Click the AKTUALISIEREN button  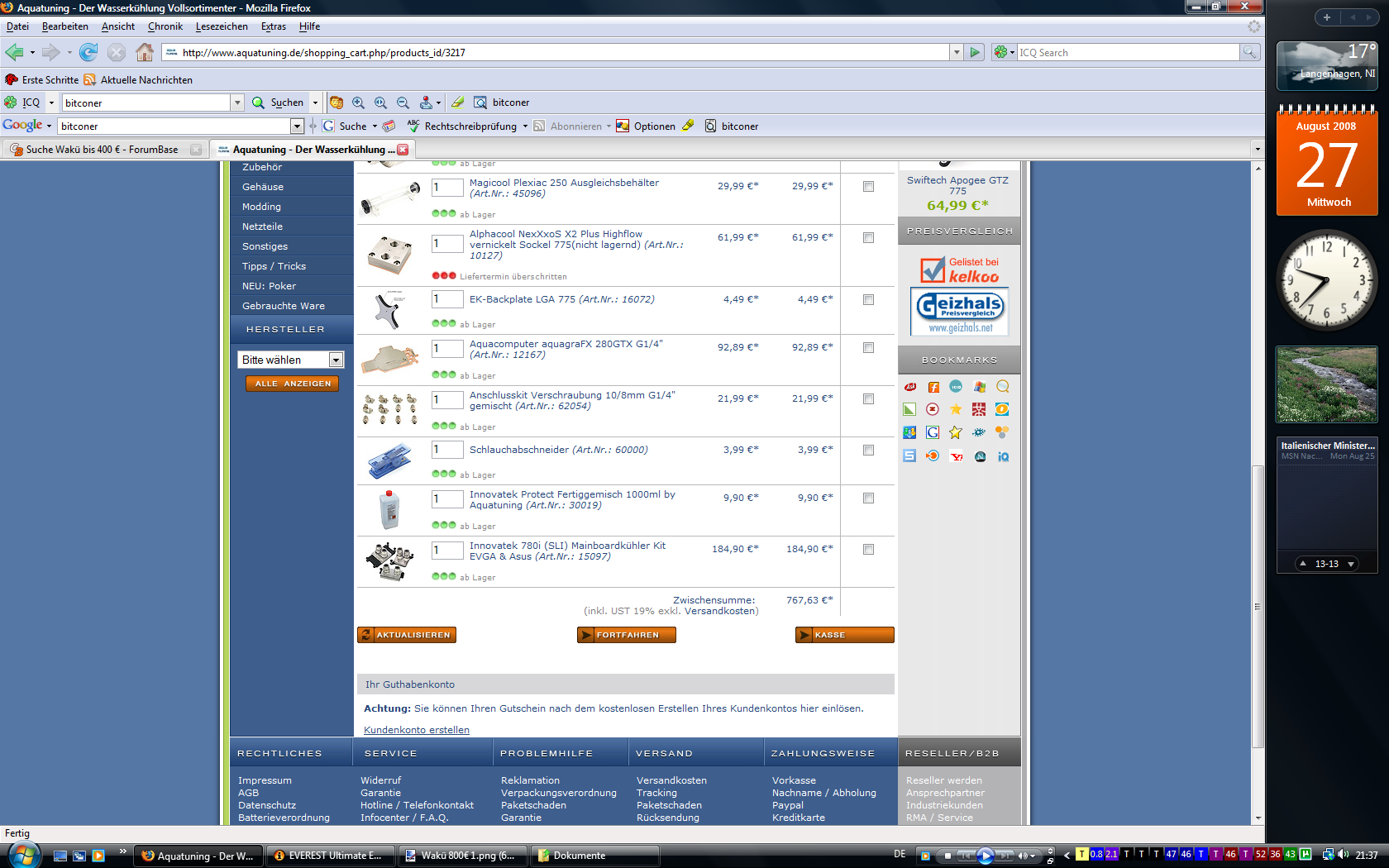point(407,635)
